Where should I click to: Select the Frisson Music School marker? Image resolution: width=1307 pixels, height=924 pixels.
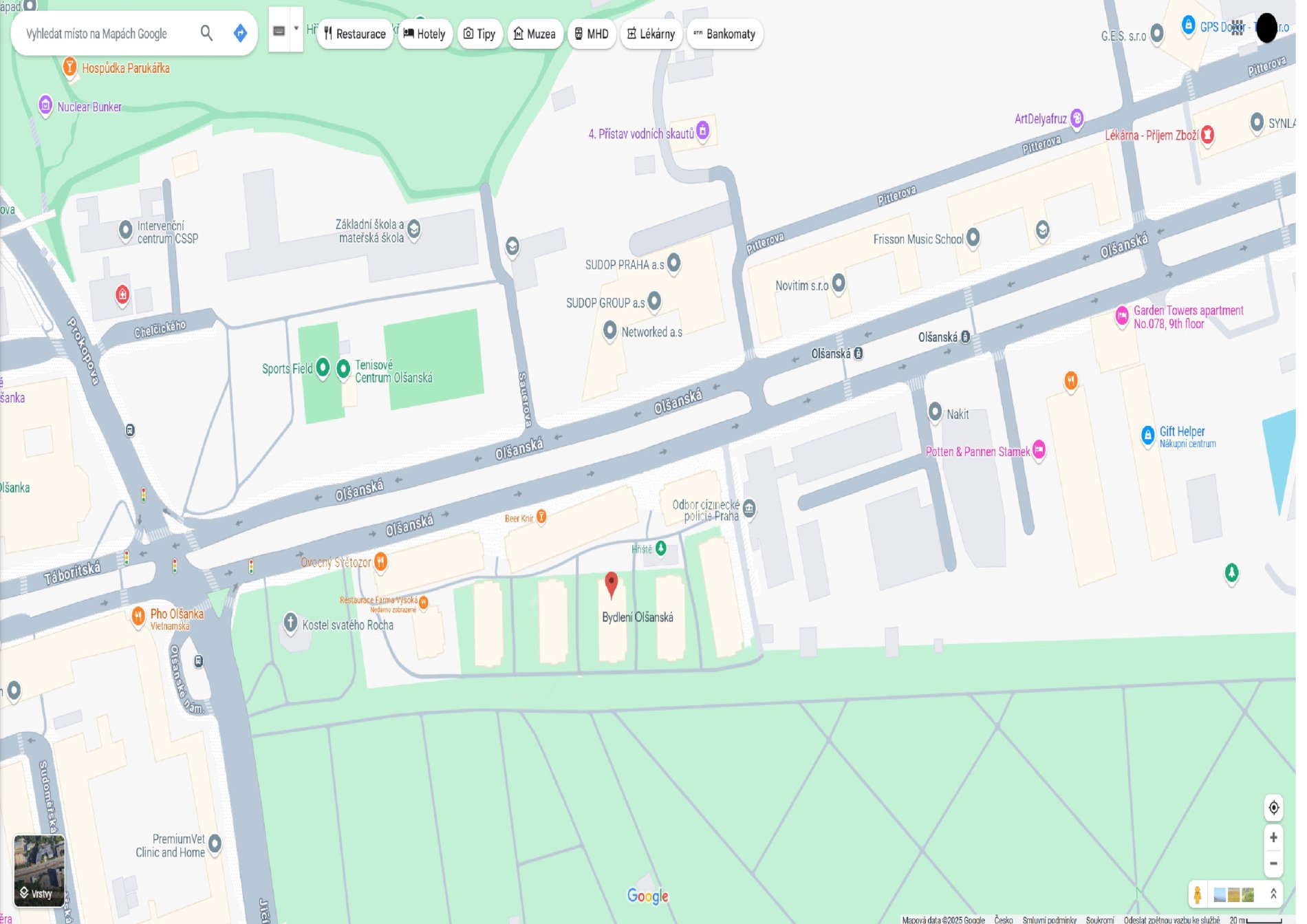tap(973, 237)
